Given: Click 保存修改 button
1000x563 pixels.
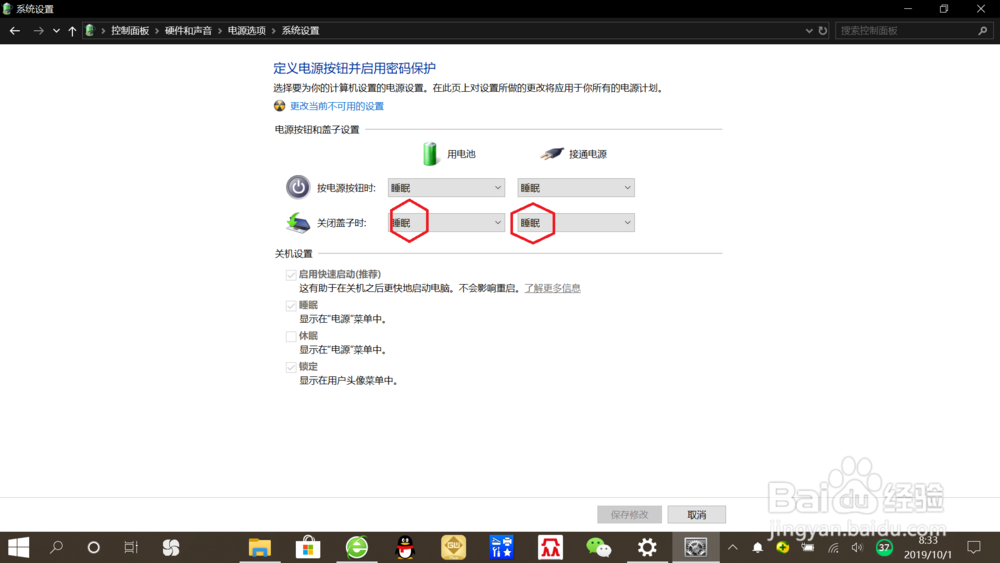Looking at the screenshot, I should click(629, 515).
